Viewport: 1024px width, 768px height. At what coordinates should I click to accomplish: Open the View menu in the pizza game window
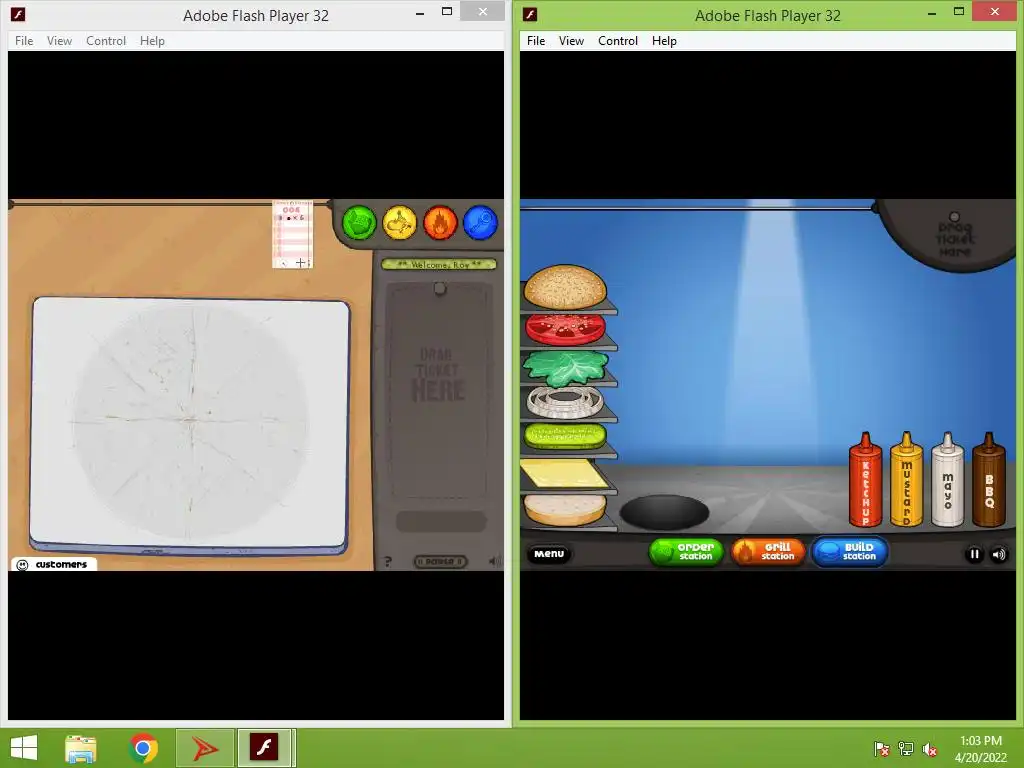[59, 40]
